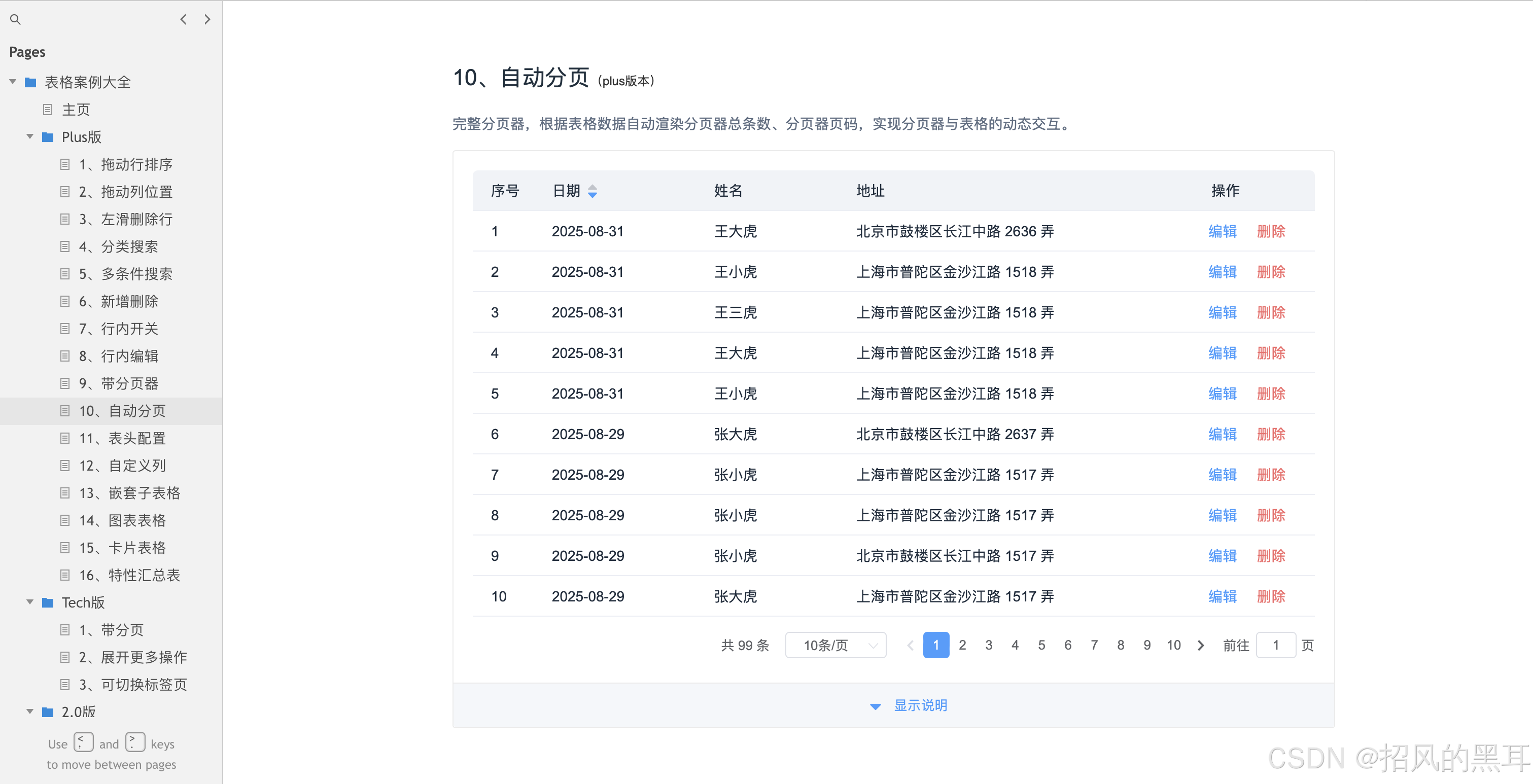
Task: Click page icon beside 主页
Action: click(48, 110)
